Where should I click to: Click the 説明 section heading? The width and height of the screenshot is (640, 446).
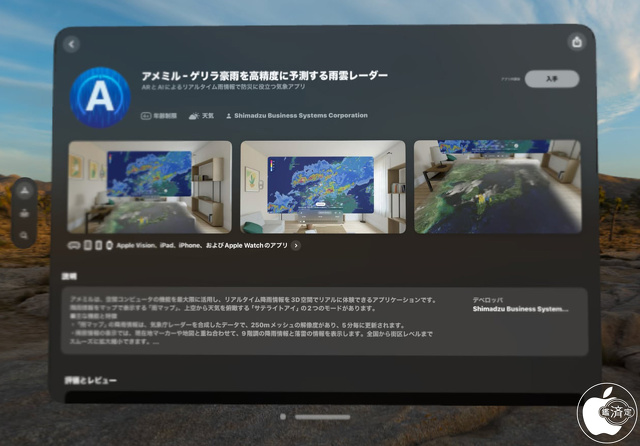click(69, 276)
